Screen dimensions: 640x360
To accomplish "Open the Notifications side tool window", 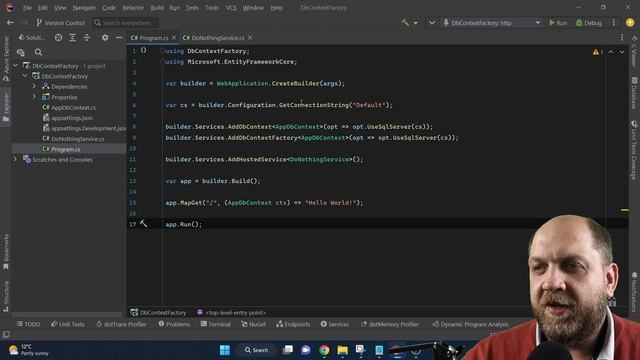I will point(634,292).
